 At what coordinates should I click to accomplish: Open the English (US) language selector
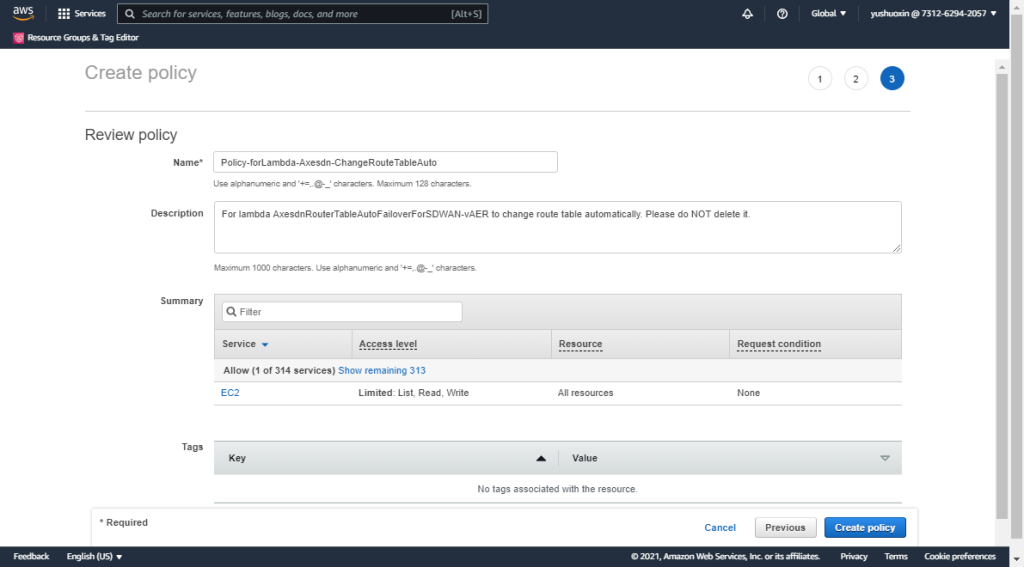[94, 556]
